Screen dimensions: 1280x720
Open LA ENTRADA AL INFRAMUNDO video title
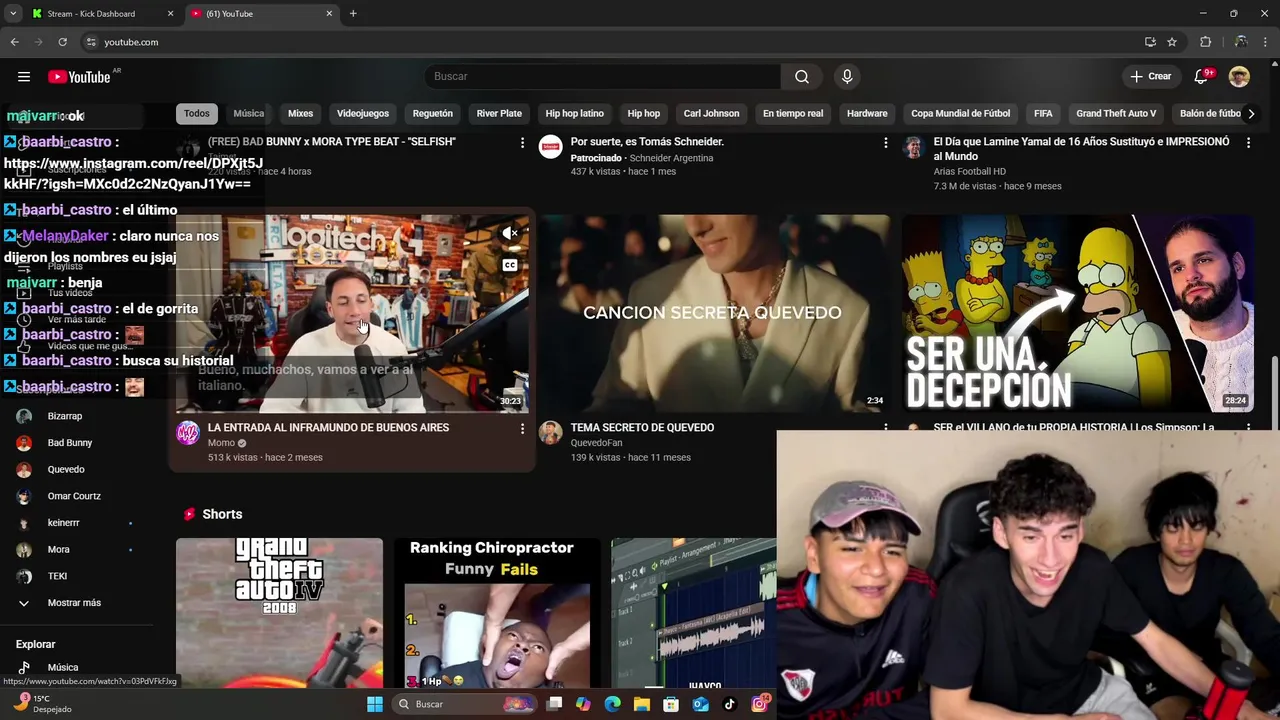328,428
